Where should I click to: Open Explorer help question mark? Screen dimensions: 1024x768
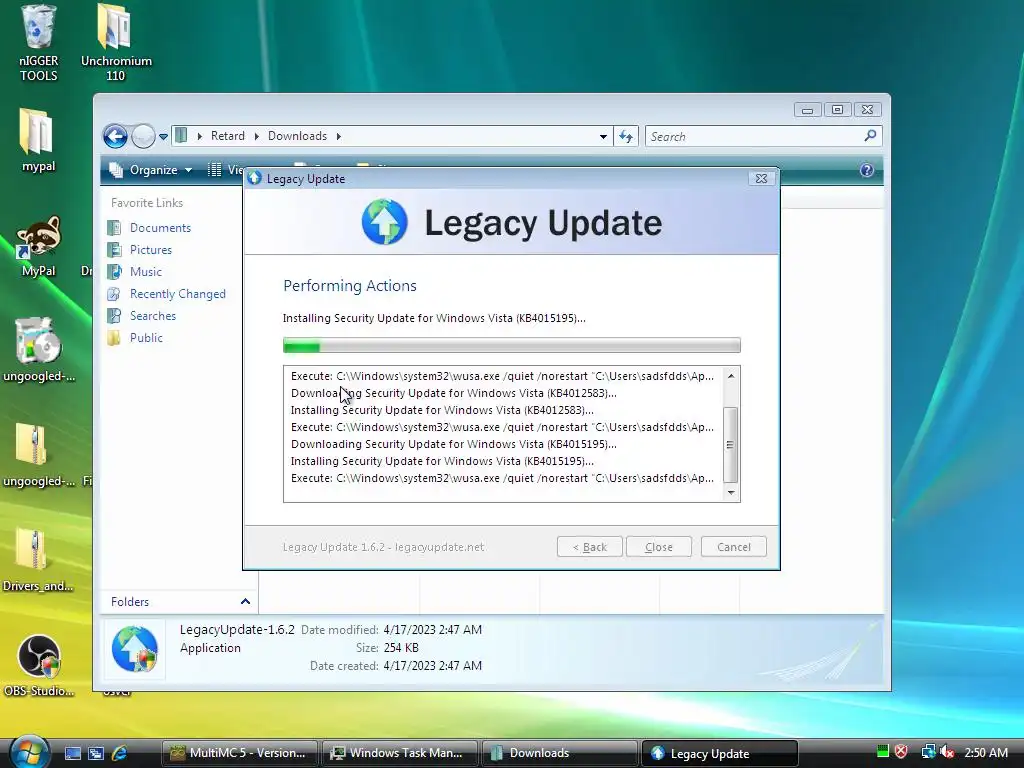pos(867,170)
